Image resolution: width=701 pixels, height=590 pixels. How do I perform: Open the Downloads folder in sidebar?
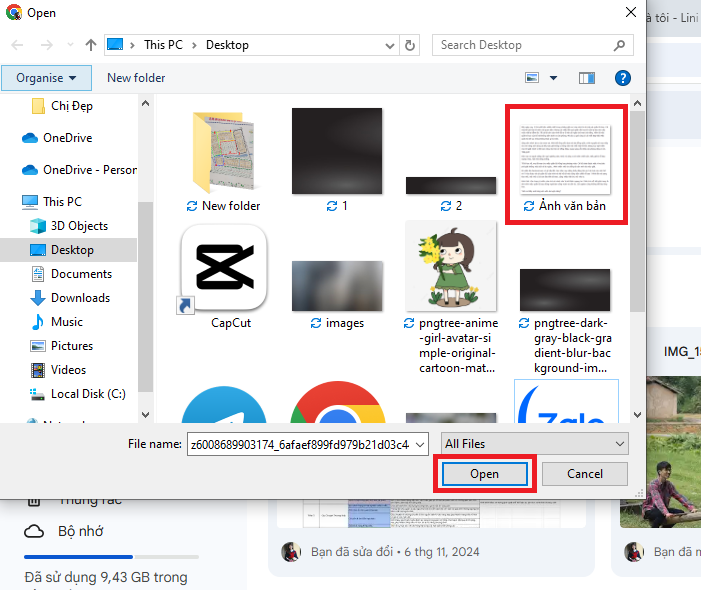tap(80, 298)
